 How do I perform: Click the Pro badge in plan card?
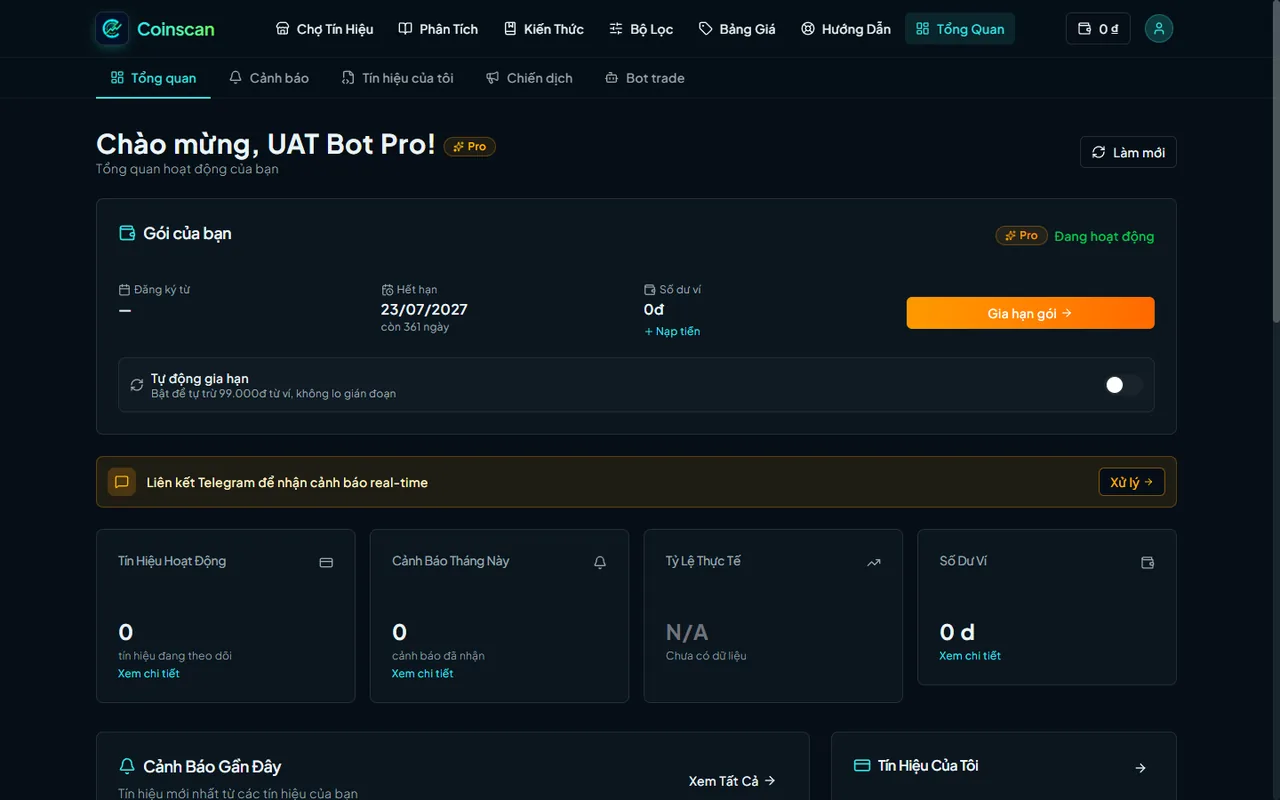(x=1021, y=236)
